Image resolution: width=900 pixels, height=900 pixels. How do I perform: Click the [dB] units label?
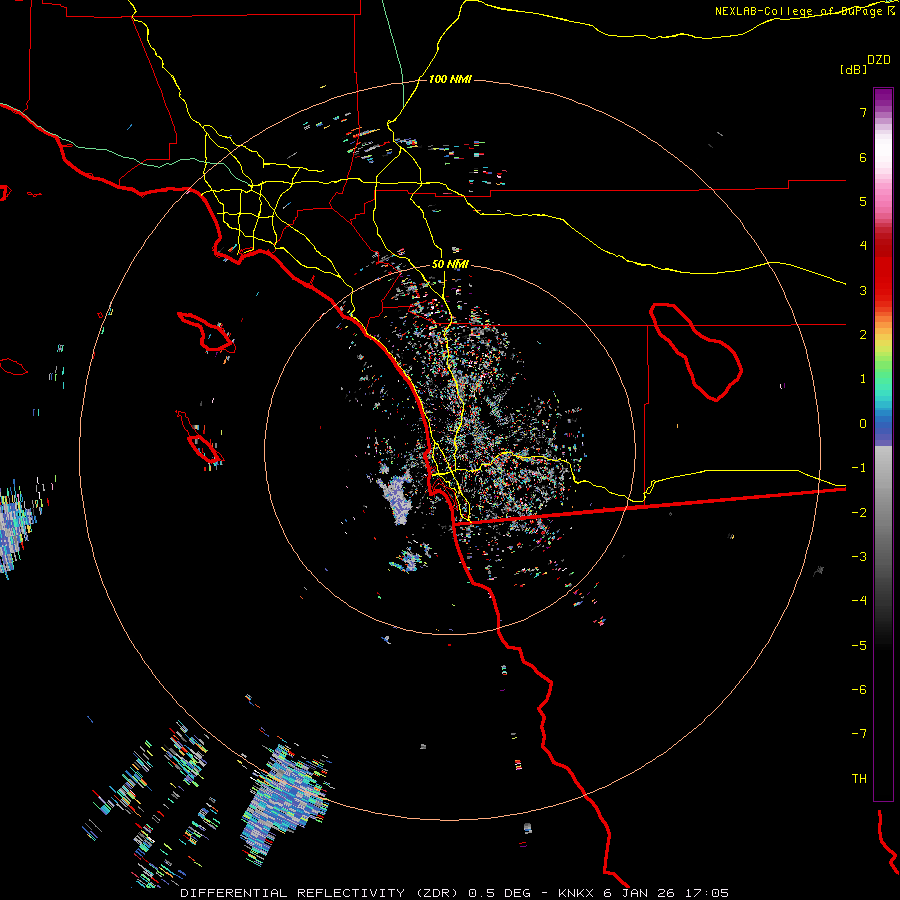[853, 69]
